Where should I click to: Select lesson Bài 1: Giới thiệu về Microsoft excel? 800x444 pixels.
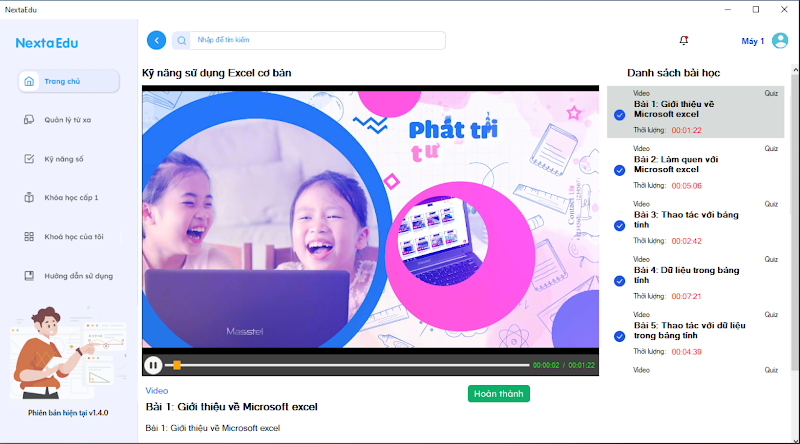point(695,112)
